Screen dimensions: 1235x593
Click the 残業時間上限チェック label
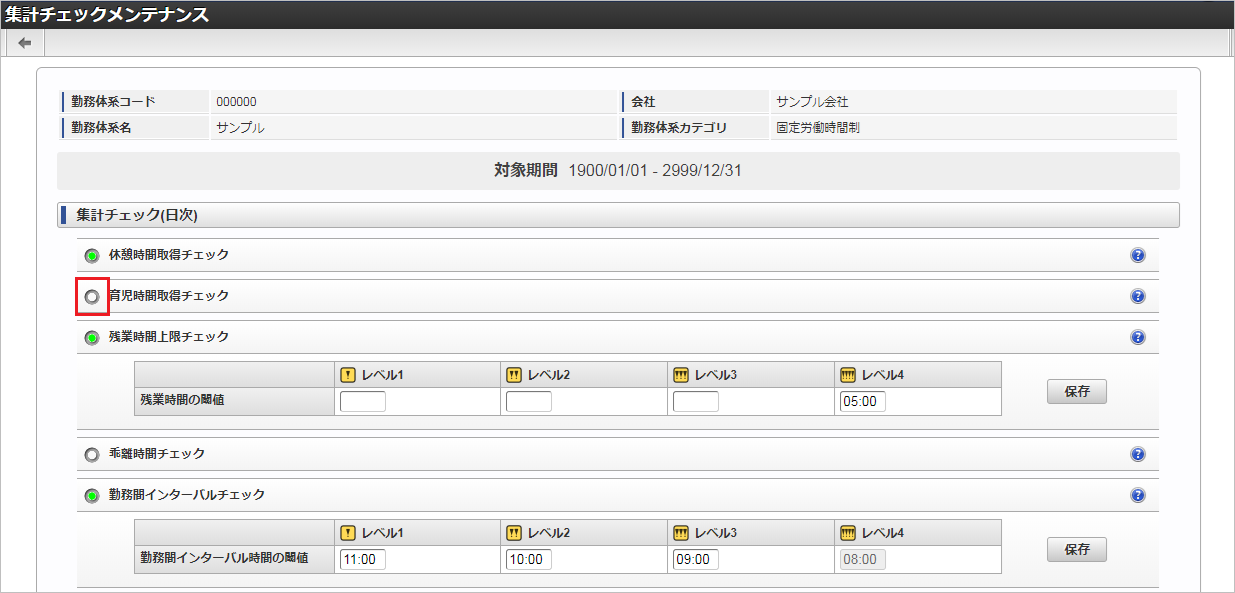[x=169, y=337]
